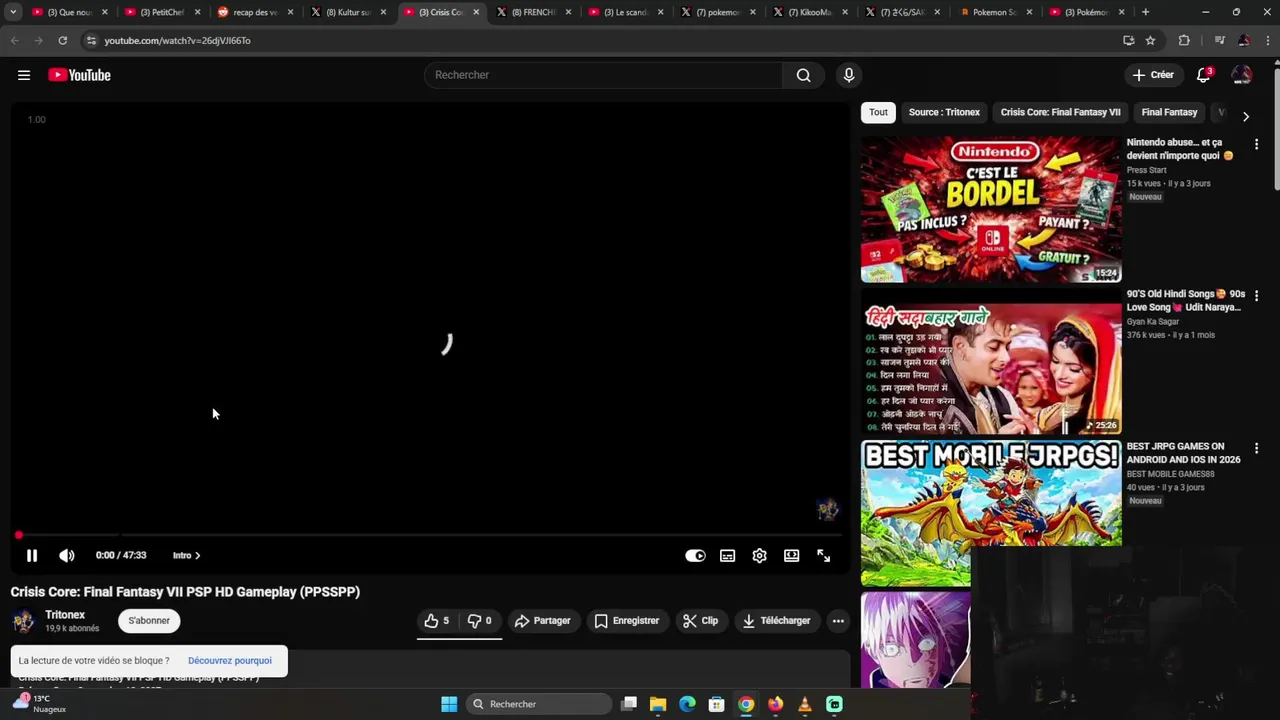The height and width of the screenshot is (720, 1280).
Task: Go to YouTube home via logo
Action: 79,75
